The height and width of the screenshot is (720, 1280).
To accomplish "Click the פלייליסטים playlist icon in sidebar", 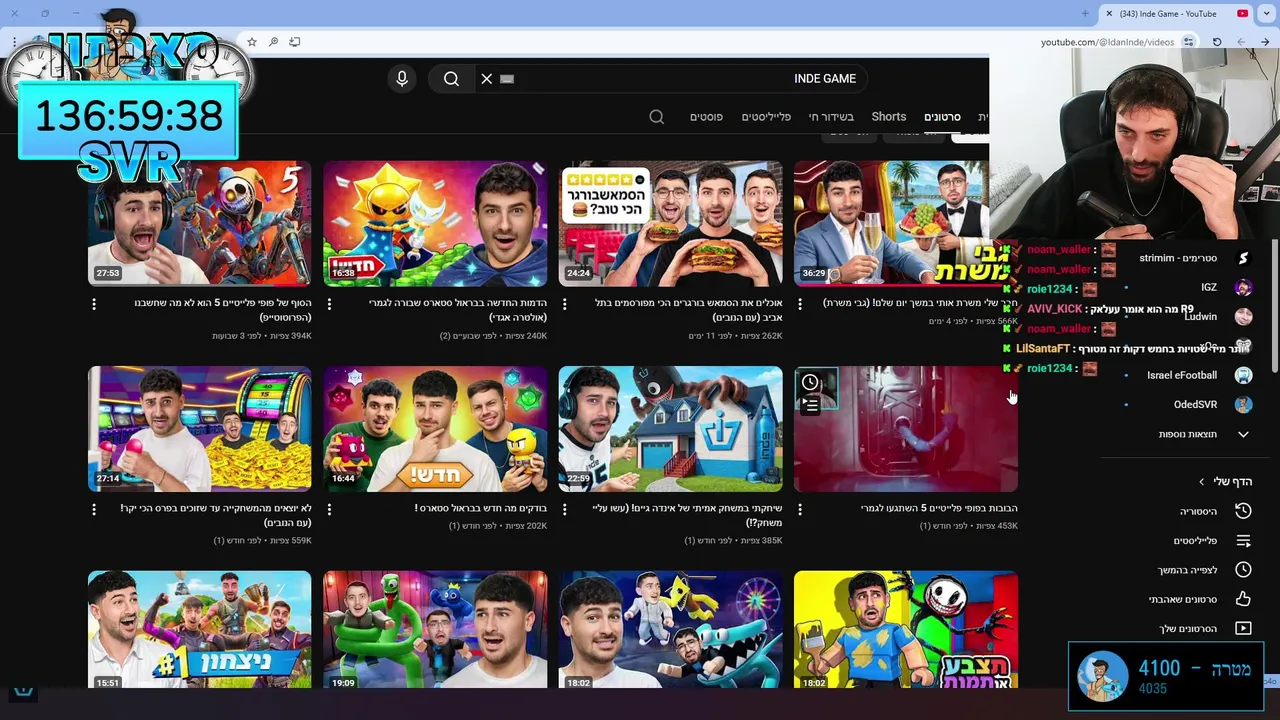I will click(1243, 541).
